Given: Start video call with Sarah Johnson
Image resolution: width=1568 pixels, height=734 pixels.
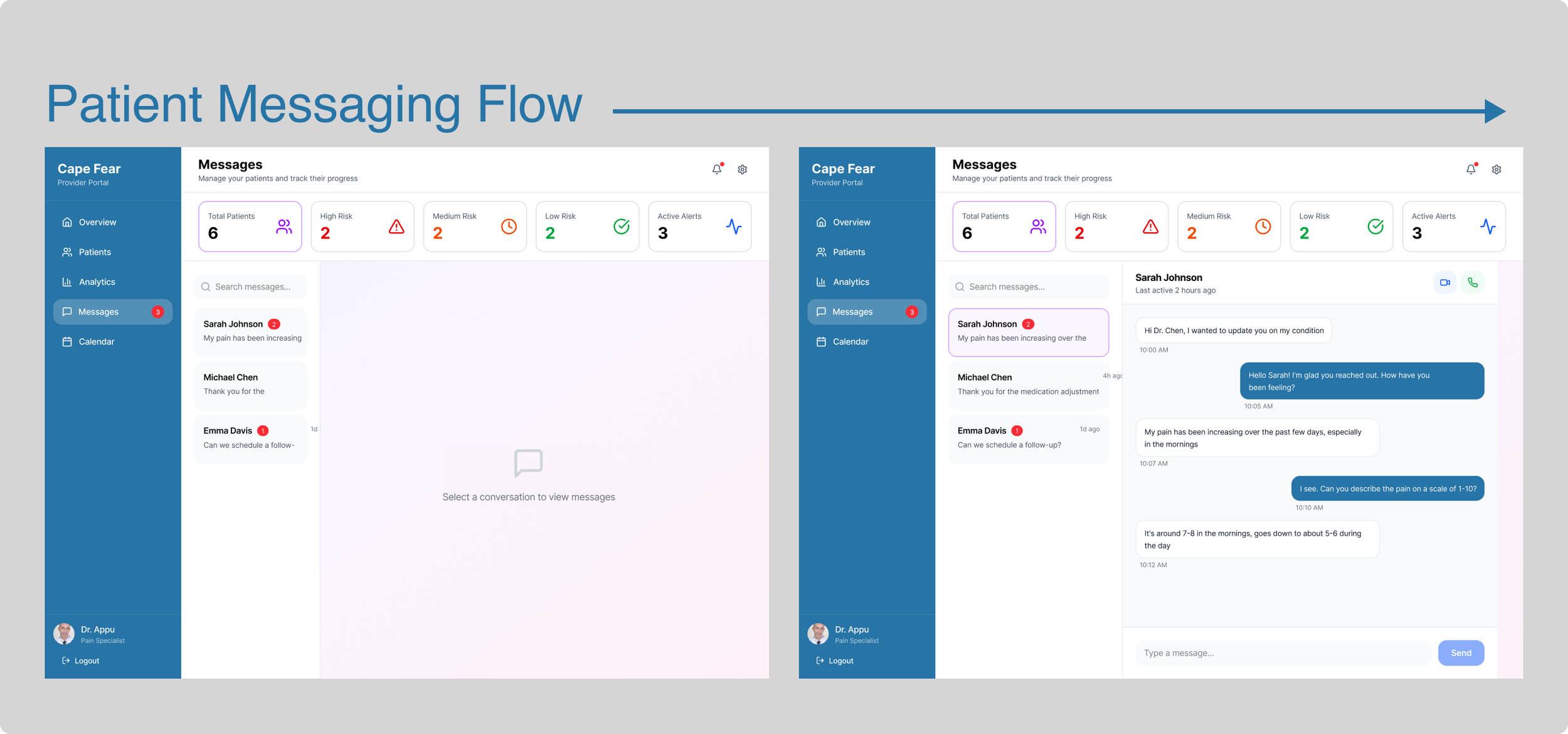Looking at the screenshot, I should 1445,283.
